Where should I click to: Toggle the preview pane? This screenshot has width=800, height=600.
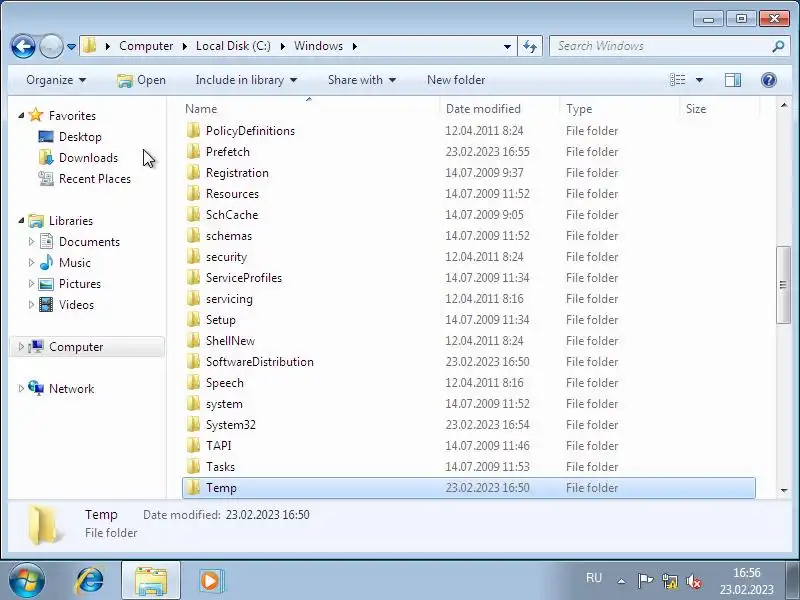(x=733, y=80)
